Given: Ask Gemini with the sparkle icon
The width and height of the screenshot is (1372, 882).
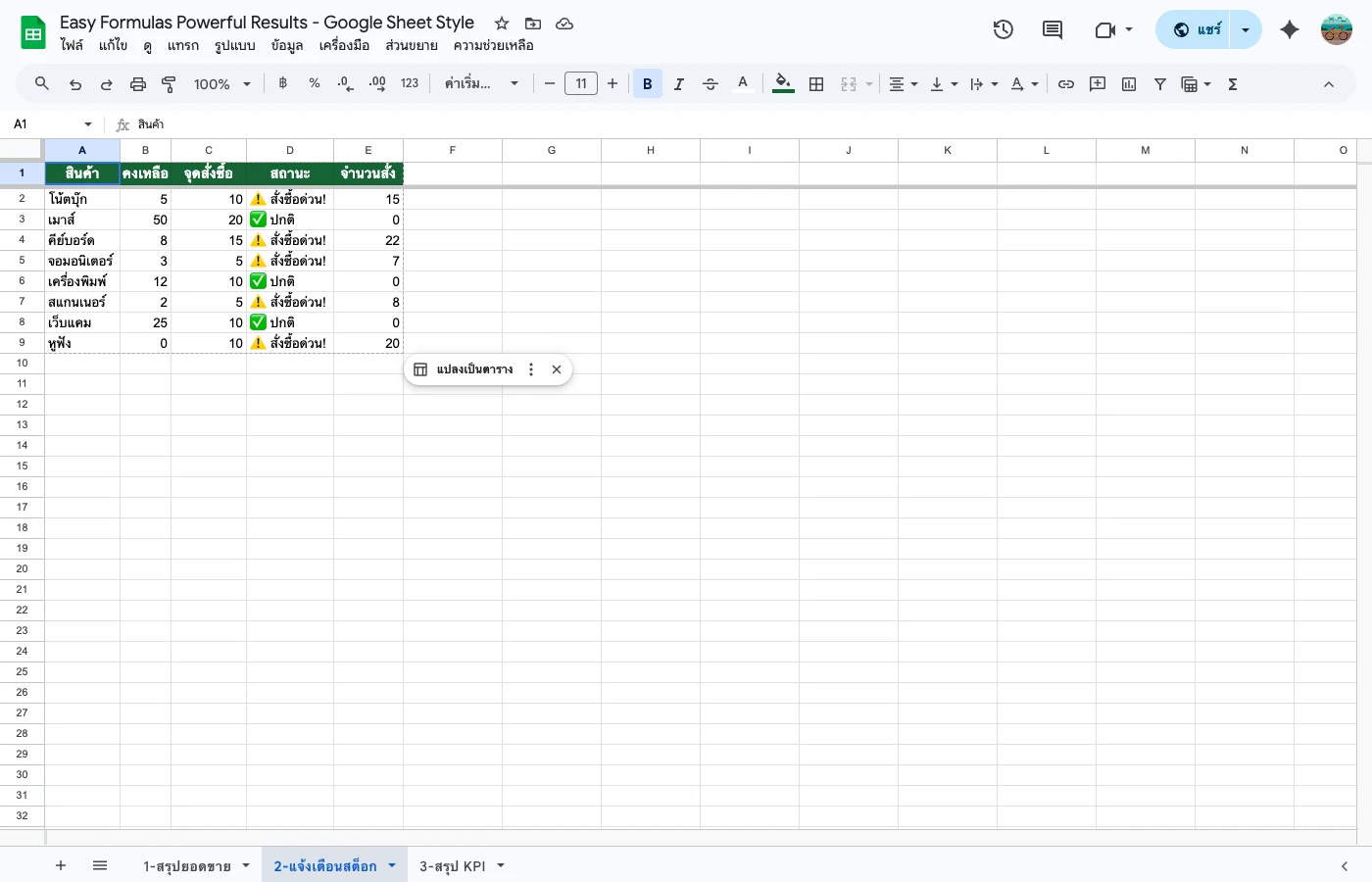Looking at the screenshot, I should pyautogui.click(x=1290, y=29).
